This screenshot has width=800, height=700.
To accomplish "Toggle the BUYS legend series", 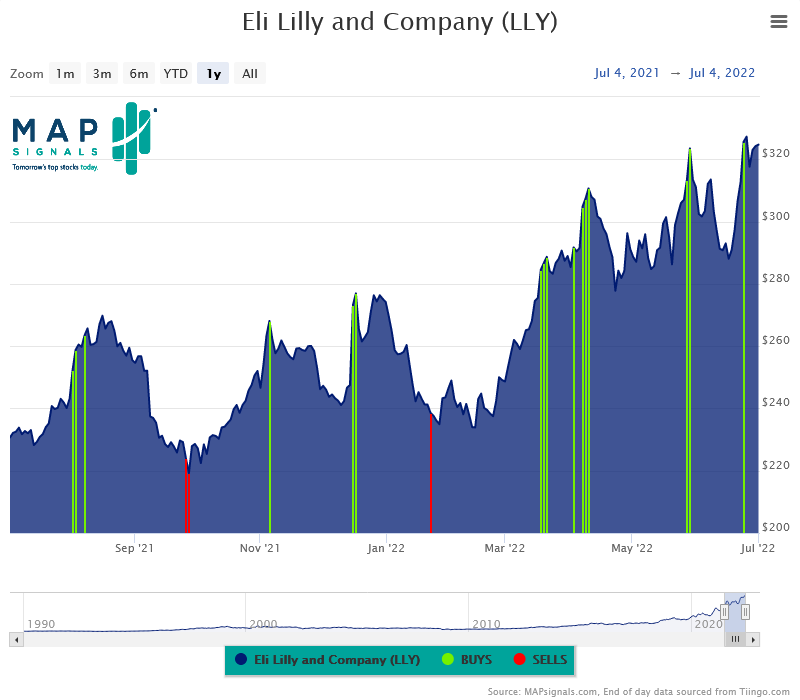I will [467, 660].
